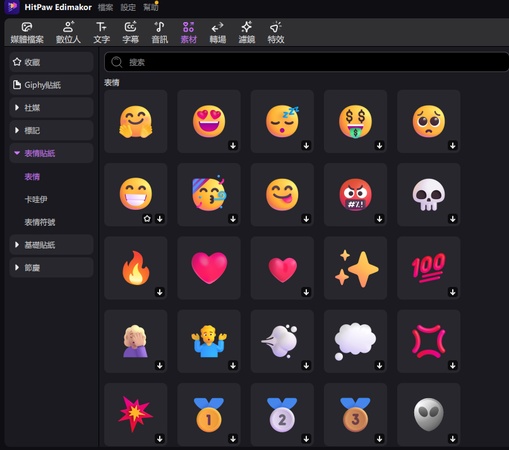
Task: Open the 轉場 transitions tool
Action: pyautogui.click(x=218, y=33)
